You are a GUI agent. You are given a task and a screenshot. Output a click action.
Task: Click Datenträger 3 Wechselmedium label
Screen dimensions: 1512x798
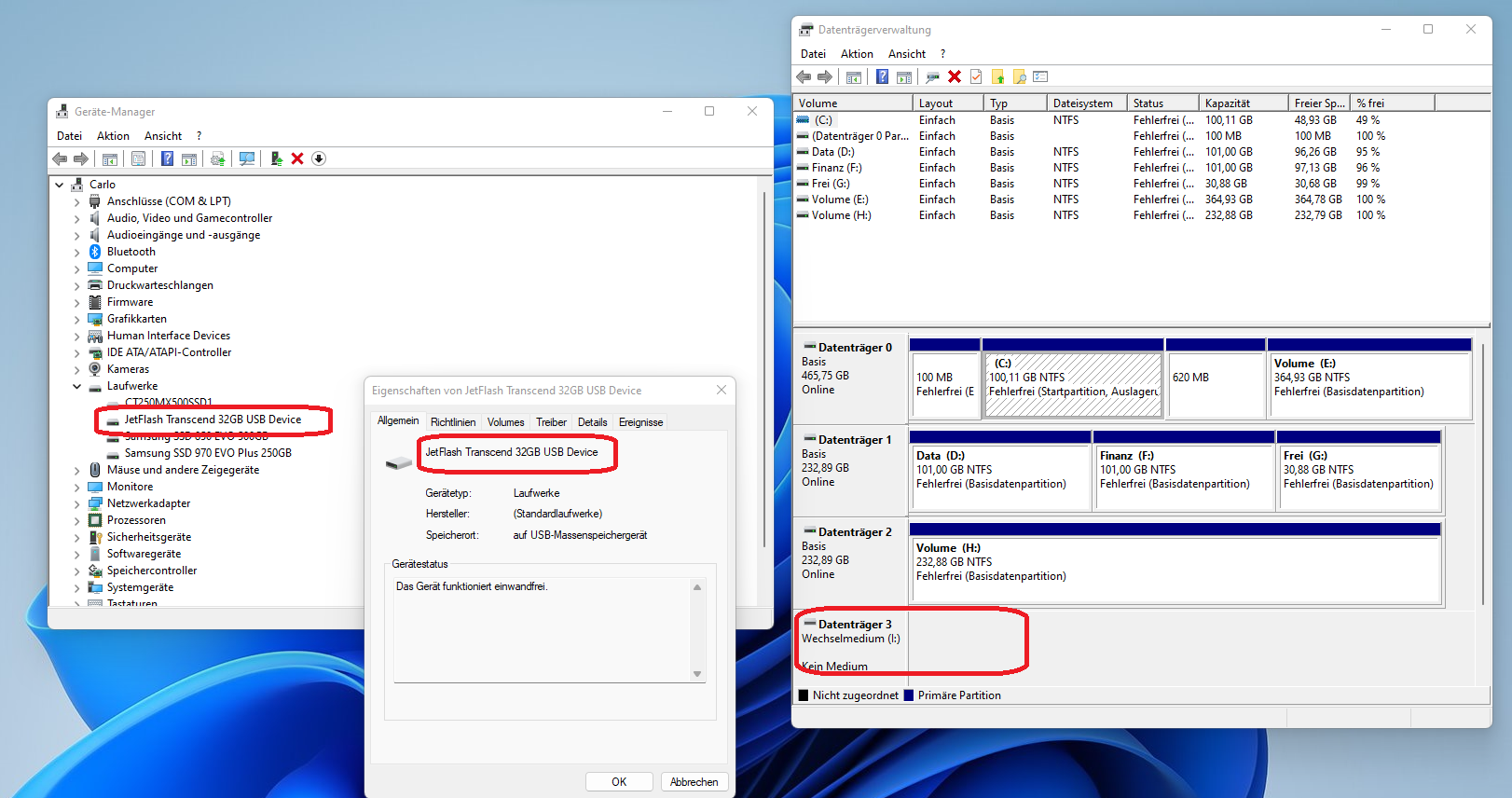click(852, 640)
